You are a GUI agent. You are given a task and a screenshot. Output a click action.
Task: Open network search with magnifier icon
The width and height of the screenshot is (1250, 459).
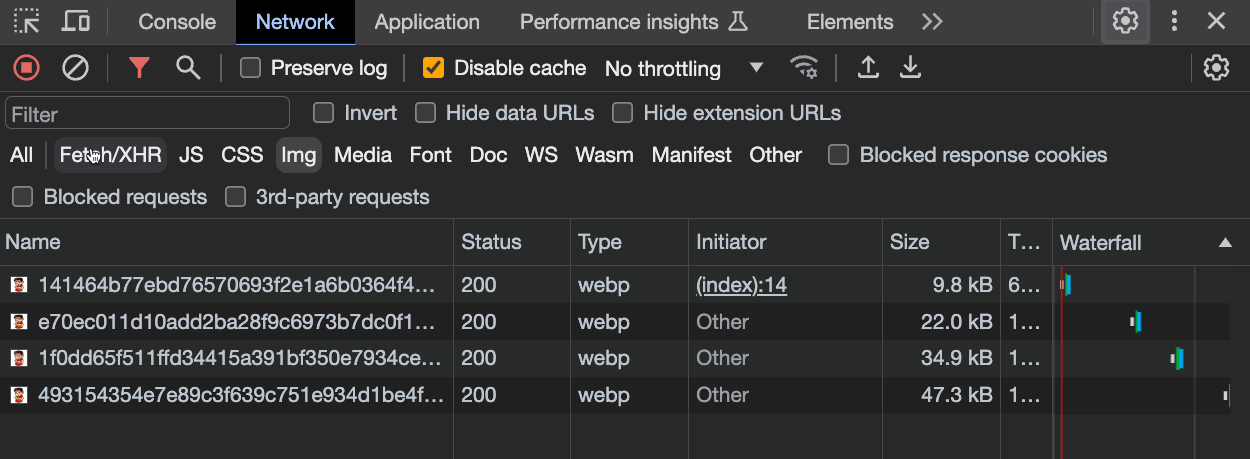click(188, 68)
